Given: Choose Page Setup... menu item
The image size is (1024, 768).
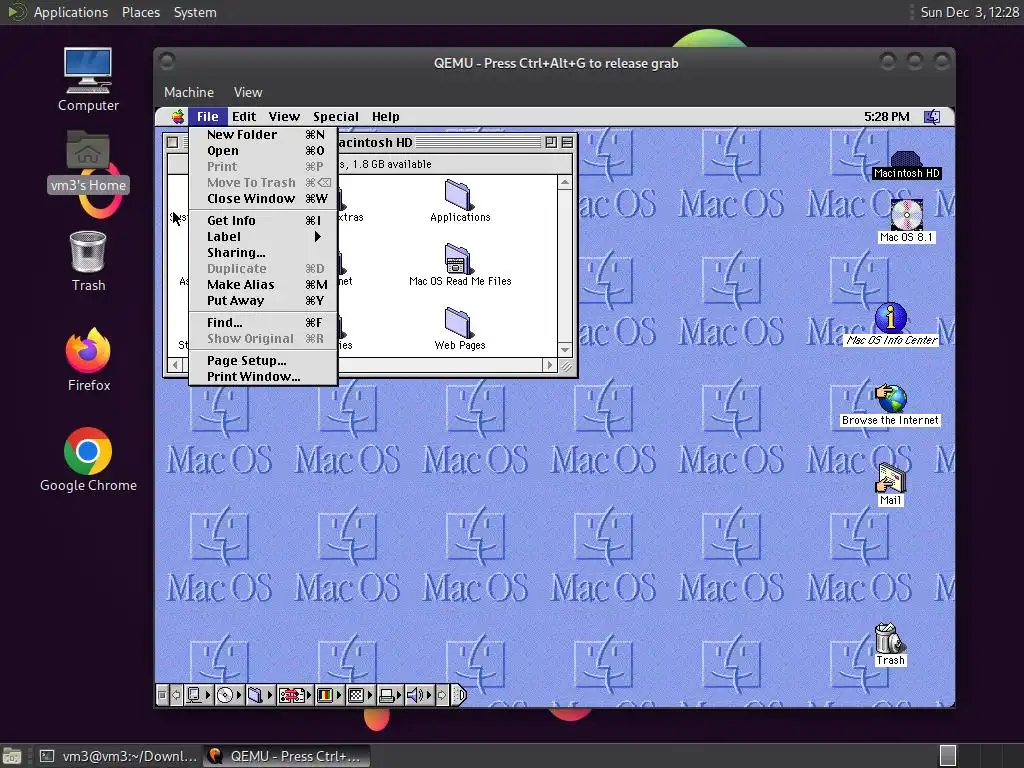Looking at the screenshot, I should pyautogui.click(x=263, y=360).
